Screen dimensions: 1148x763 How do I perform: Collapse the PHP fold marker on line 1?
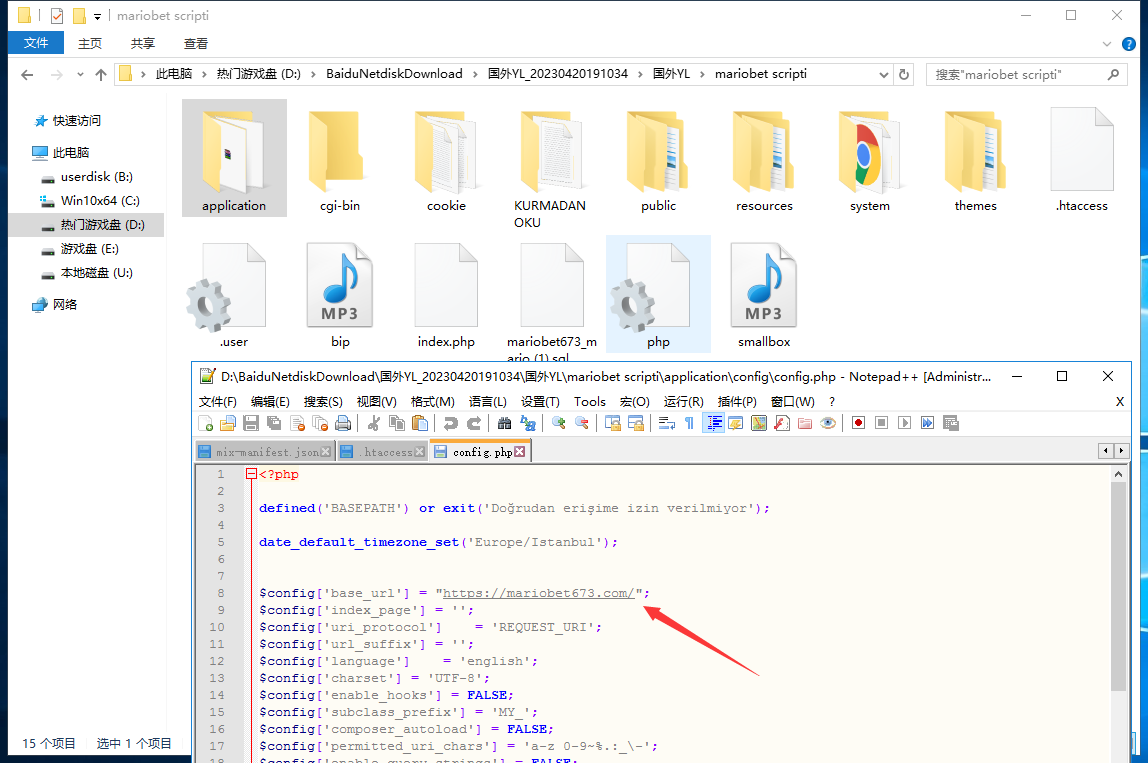click(251, 474)
